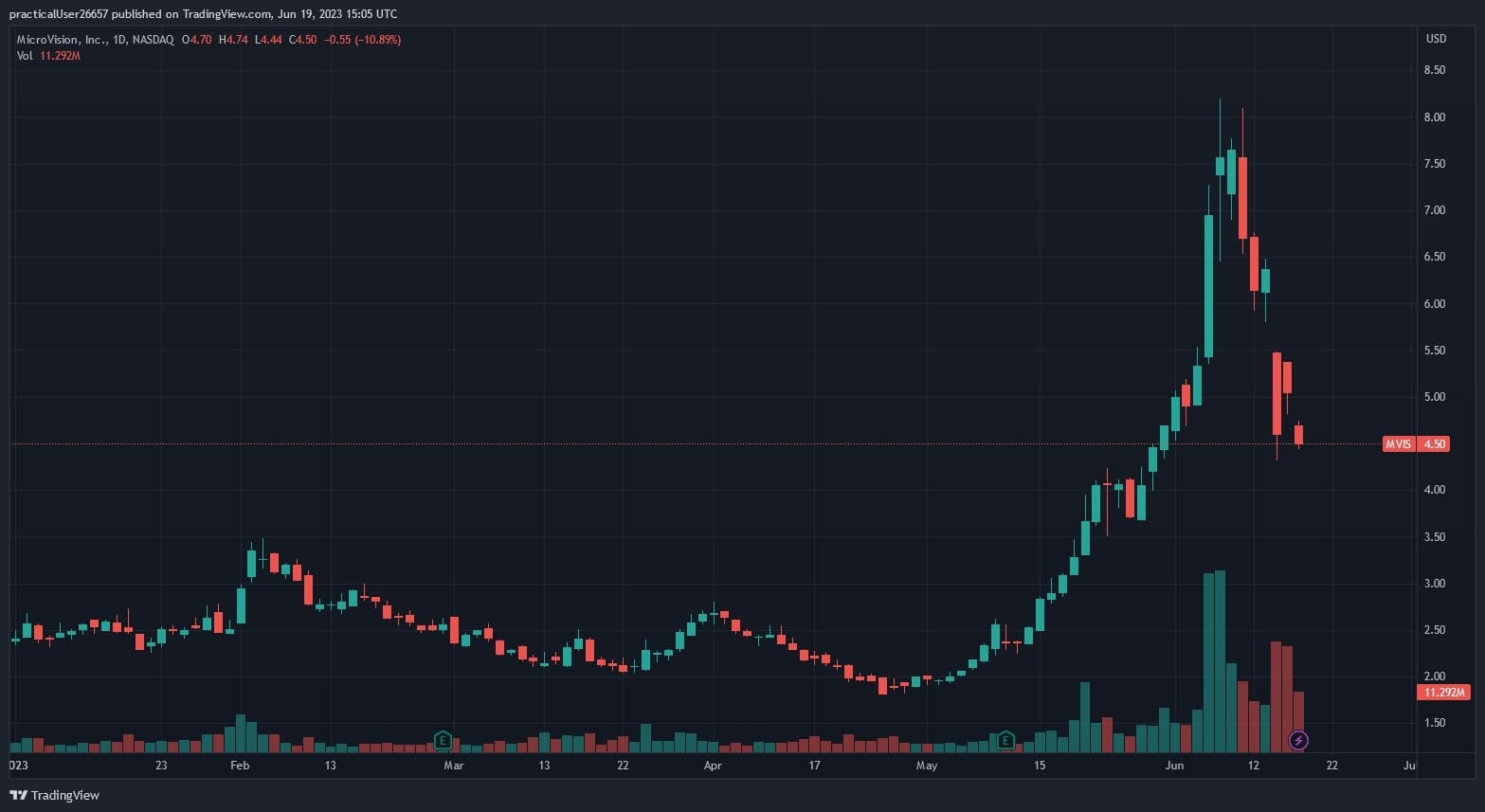Screen dimensions: 1485x812
Task: Select the 11.292M volume tag on price axis
Action: [1443, 693]
